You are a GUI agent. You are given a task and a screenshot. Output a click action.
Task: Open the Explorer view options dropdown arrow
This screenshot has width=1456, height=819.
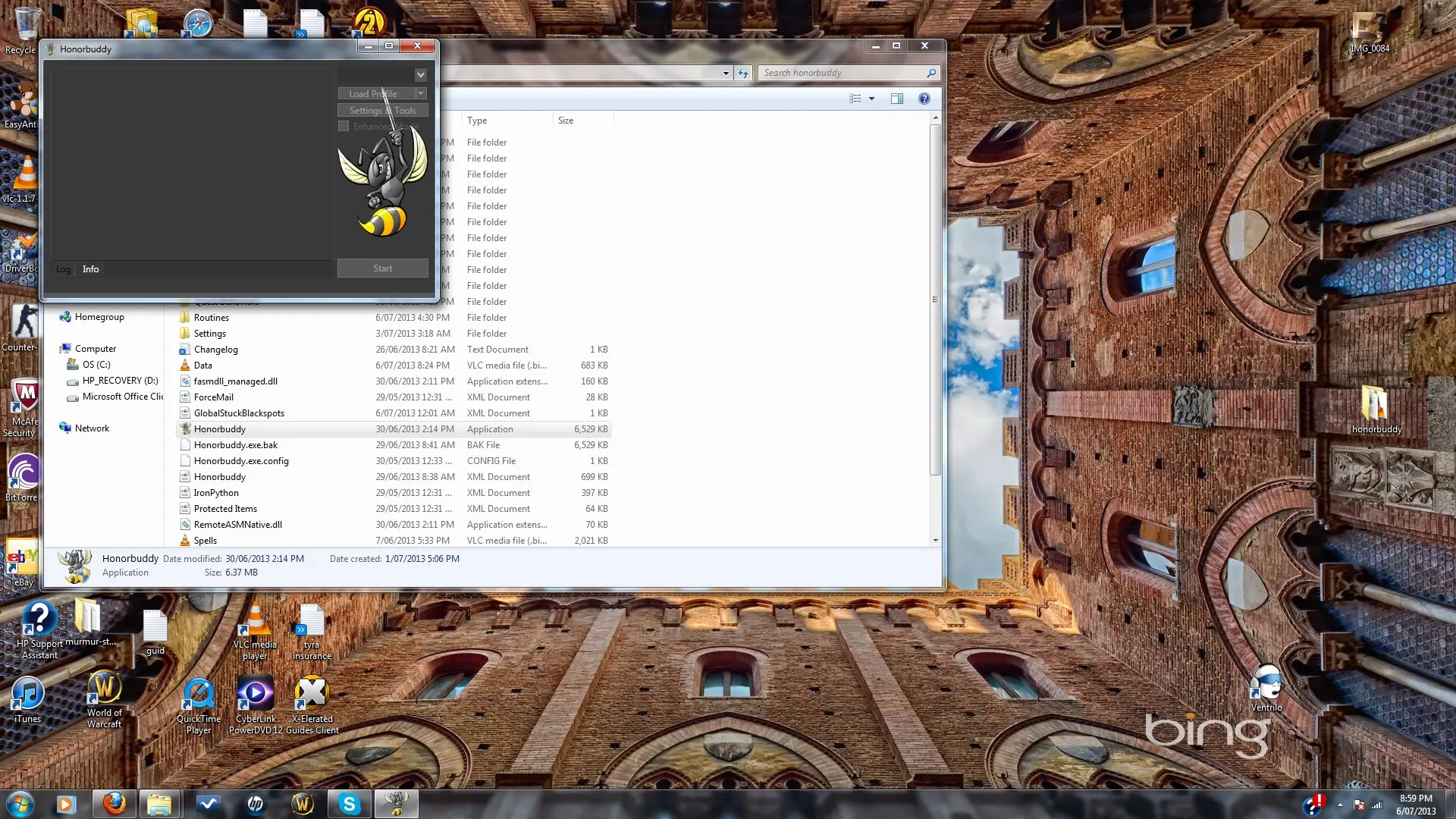click(x=871, y=99)
